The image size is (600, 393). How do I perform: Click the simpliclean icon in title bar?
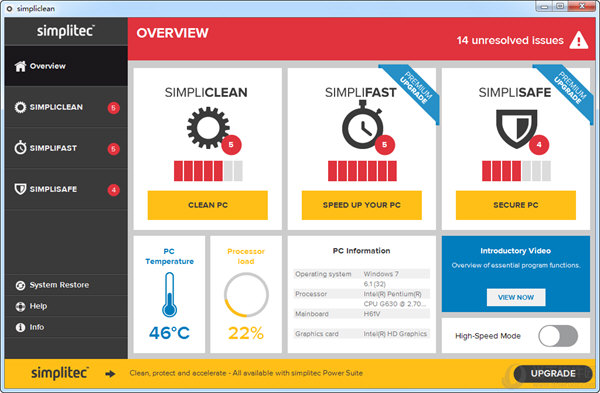(10, 8)
